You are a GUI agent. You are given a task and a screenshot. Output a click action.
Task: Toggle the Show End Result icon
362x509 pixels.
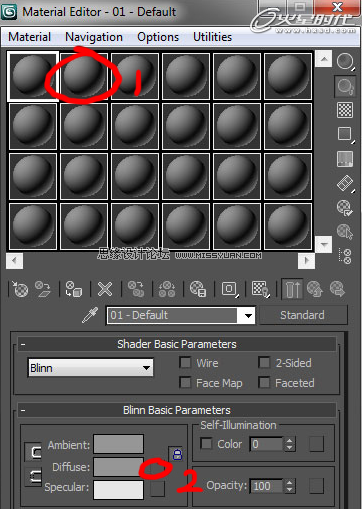(292, 289)
